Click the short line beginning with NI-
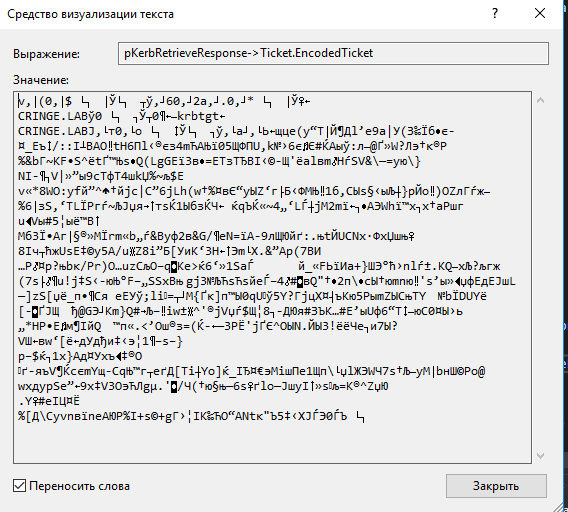 coord(101,176)
